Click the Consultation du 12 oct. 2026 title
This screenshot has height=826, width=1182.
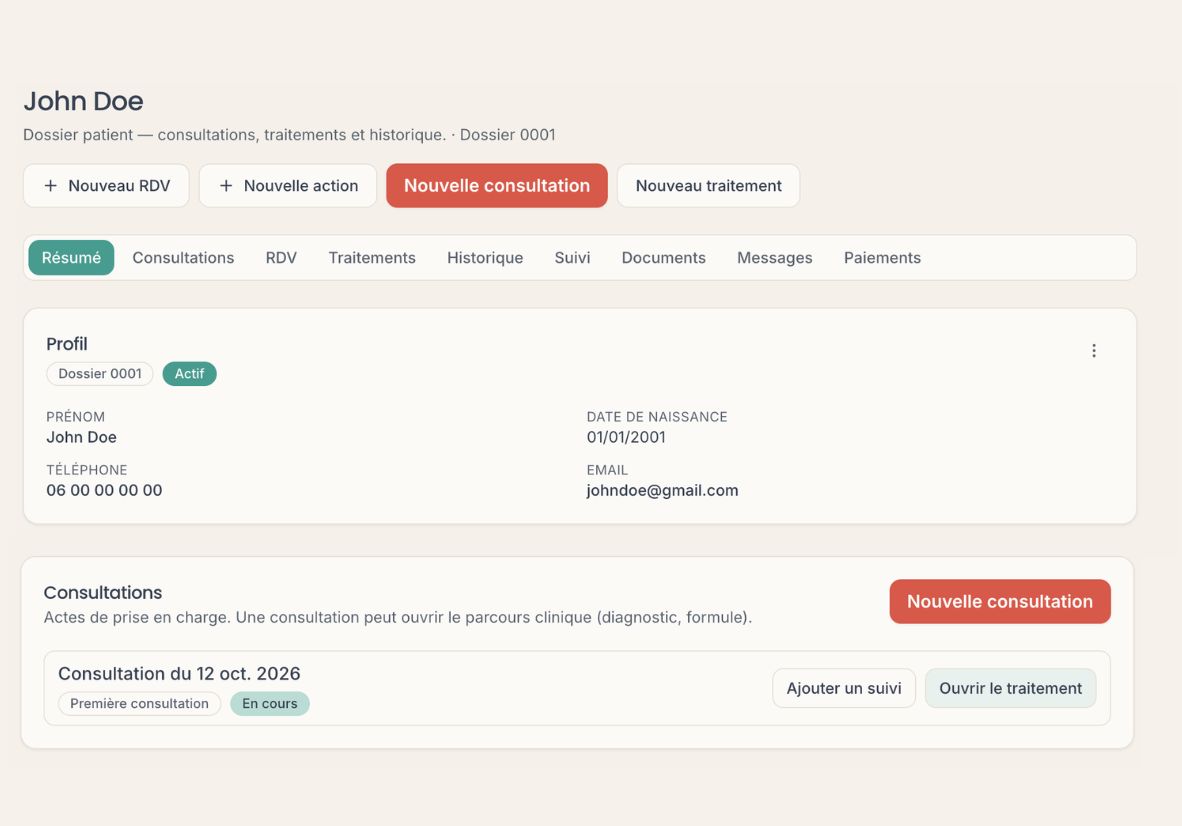click(179, 673)
